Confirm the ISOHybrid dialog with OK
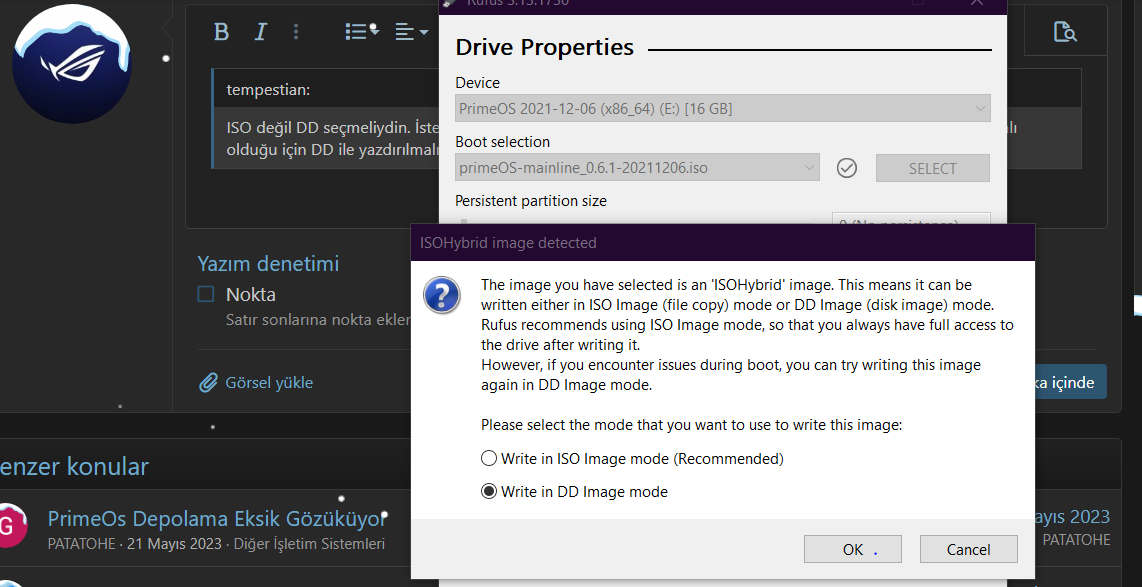Viewport: 1142px width, 587px height. click(x=853, y=549)
